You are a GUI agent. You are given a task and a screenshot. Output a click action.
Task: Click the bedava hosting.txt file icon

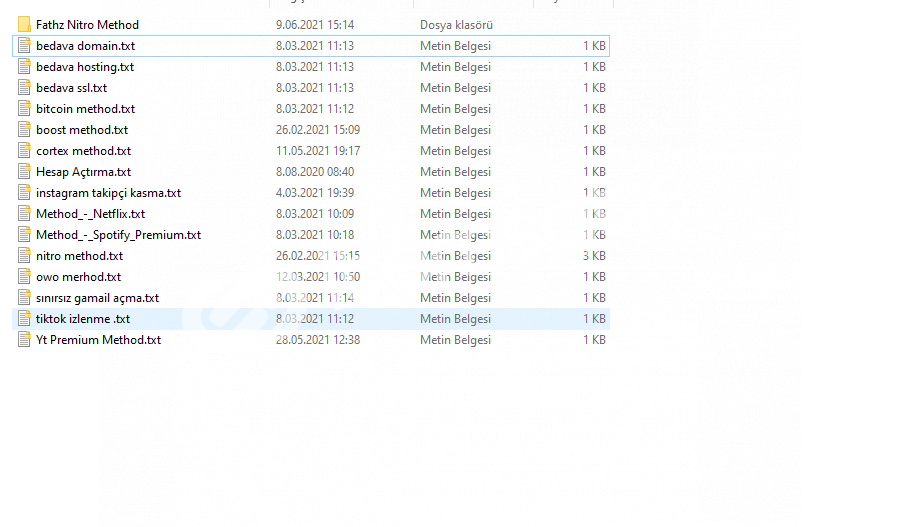24,67
